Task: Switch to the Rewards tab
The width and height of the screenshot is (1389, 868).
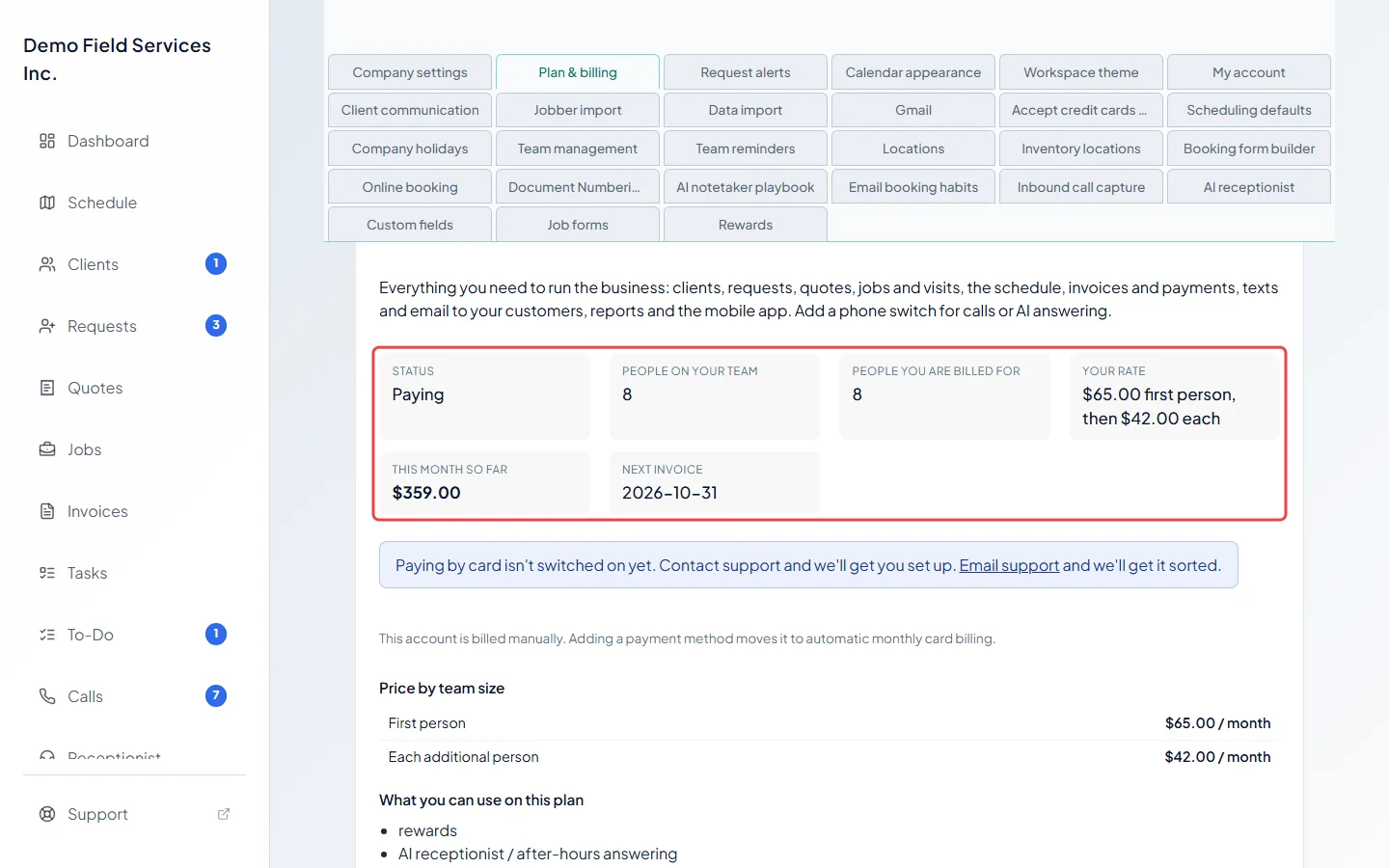Action: point(746,225)
